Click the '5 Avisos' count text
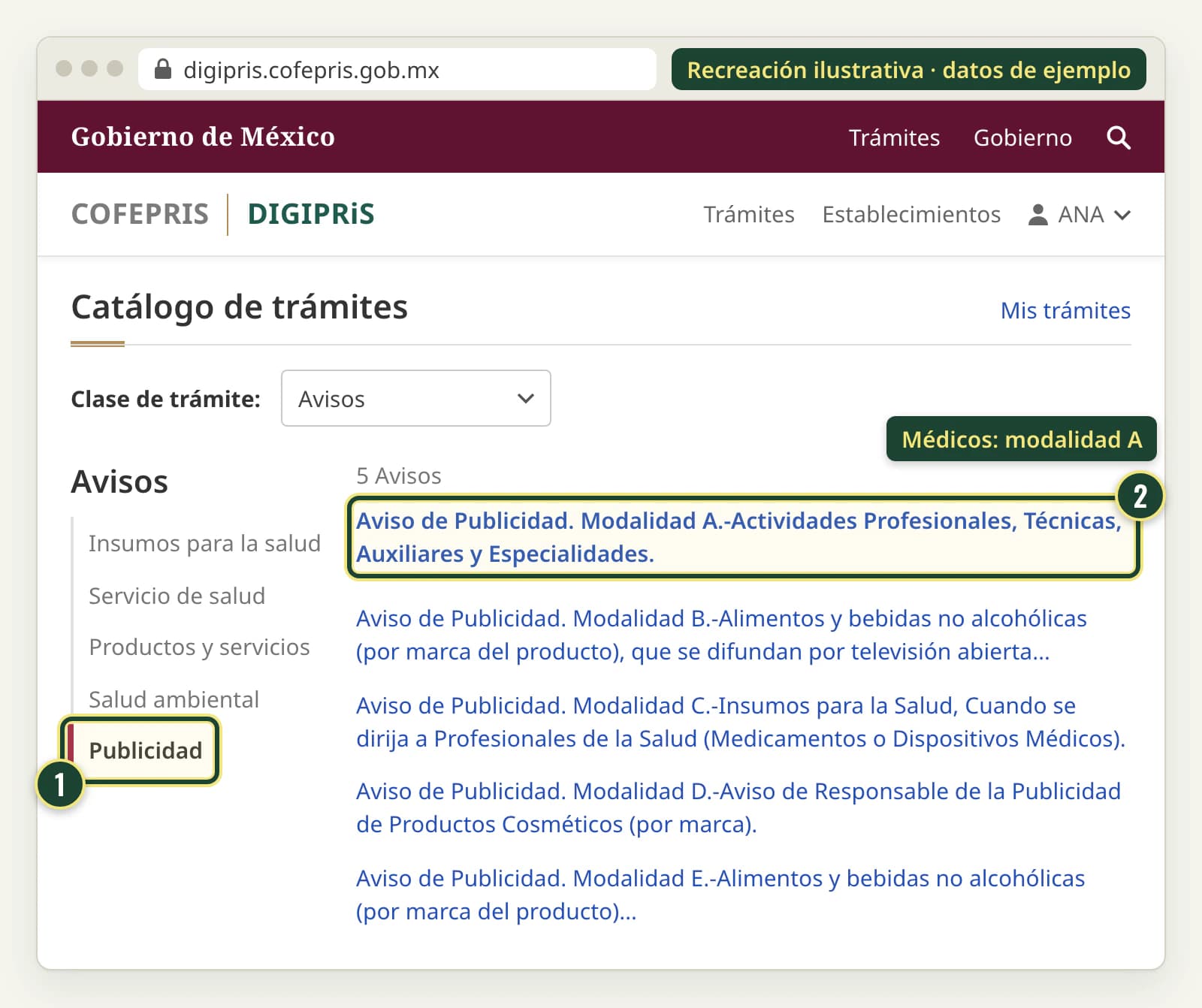 [398, 475]
